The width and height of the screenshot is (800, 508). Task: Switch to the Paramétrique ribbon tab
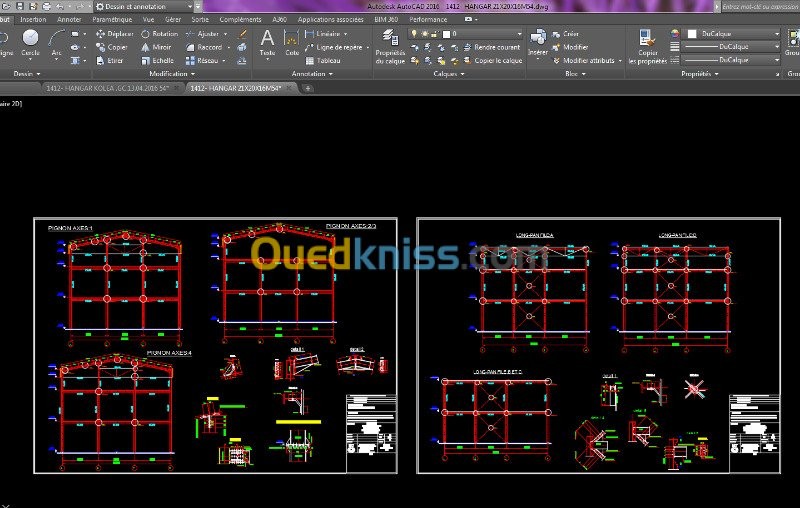click(111, 19)
